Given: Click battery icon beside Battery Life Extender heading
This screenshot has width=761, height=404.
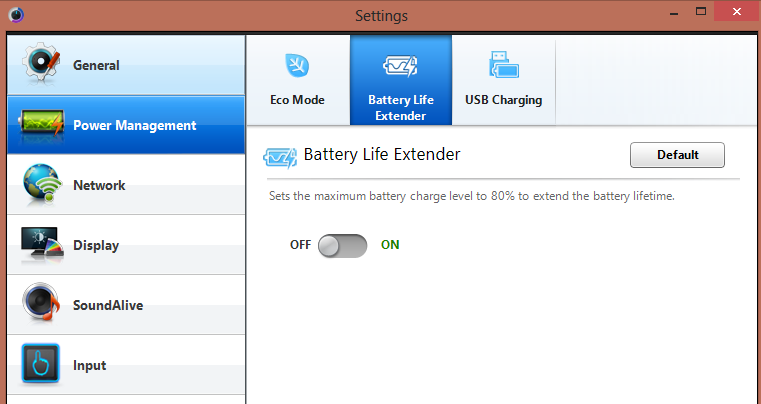Looking at the screenshot, I should tap(279, 156).
